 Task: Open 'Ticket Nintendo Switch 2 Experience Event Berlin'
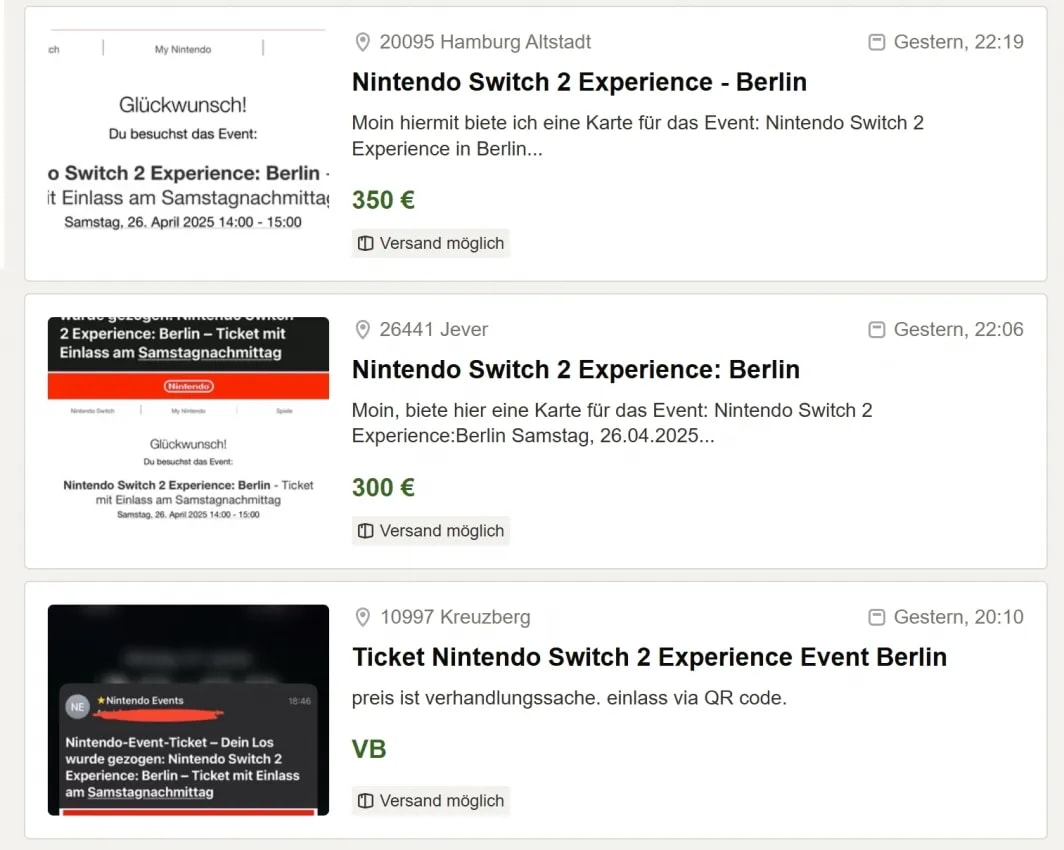click(x=649, y=657)
